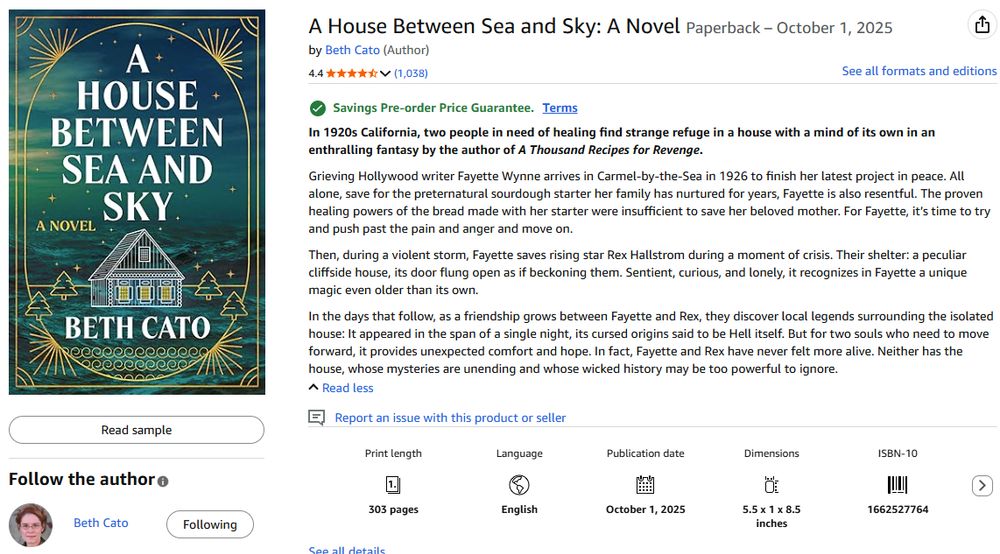Click Beth Cato author link under title
Screen dimensions: 1000x554
click(x=352, y=50)
